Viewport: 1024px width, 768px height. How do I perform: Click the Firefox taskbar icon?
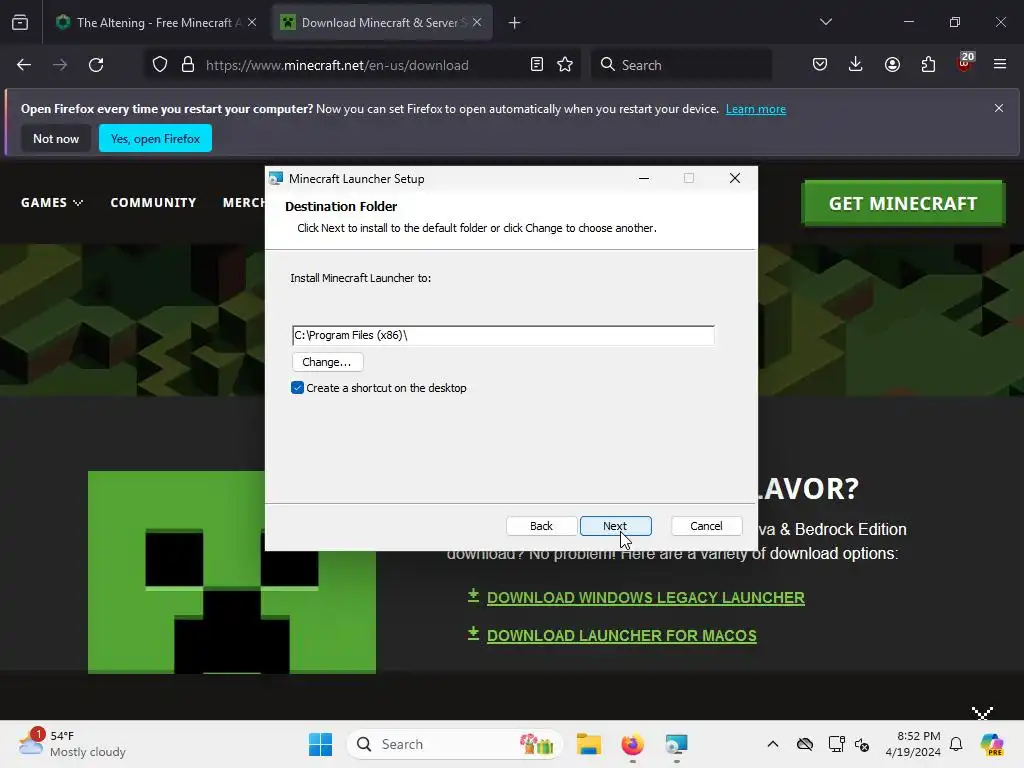pos(632,744)
